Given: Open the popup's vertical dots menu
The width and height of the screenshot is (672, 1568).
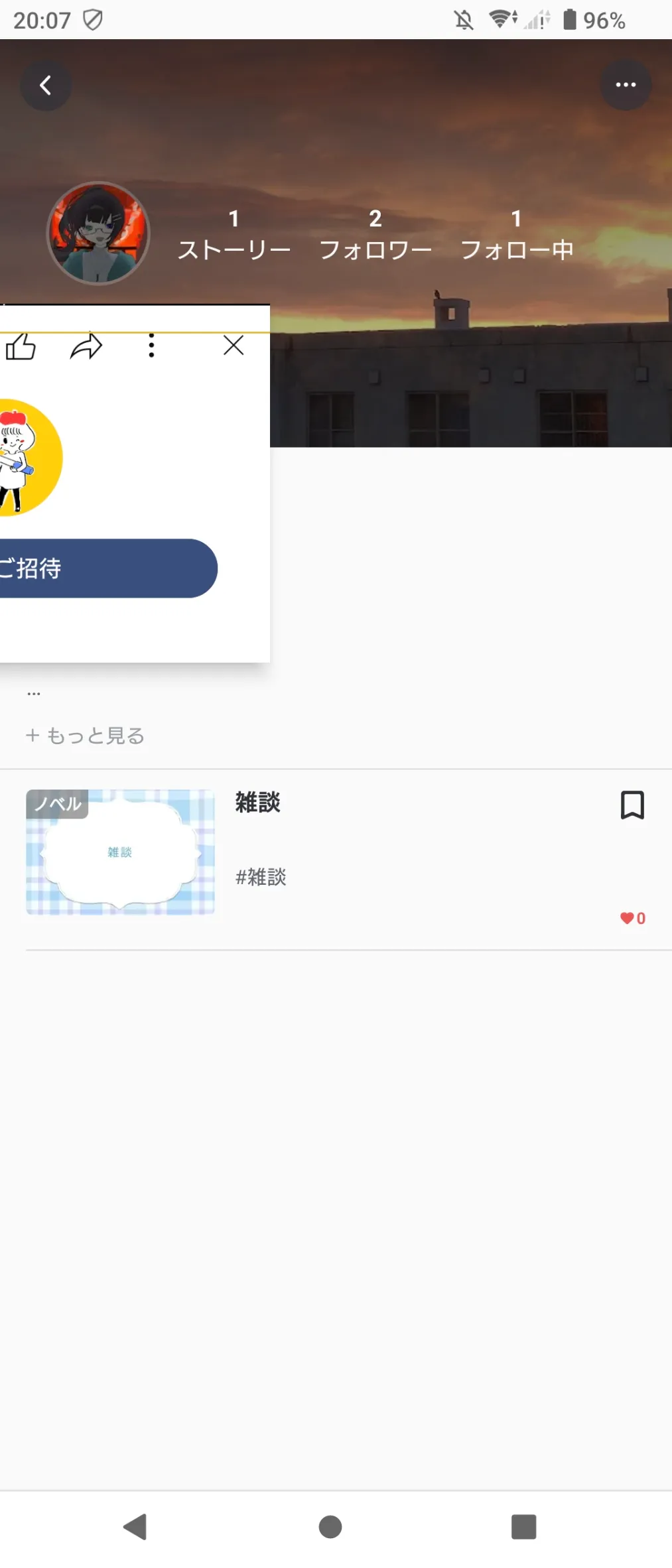Looking at the screenshot, I should (152, 346).
